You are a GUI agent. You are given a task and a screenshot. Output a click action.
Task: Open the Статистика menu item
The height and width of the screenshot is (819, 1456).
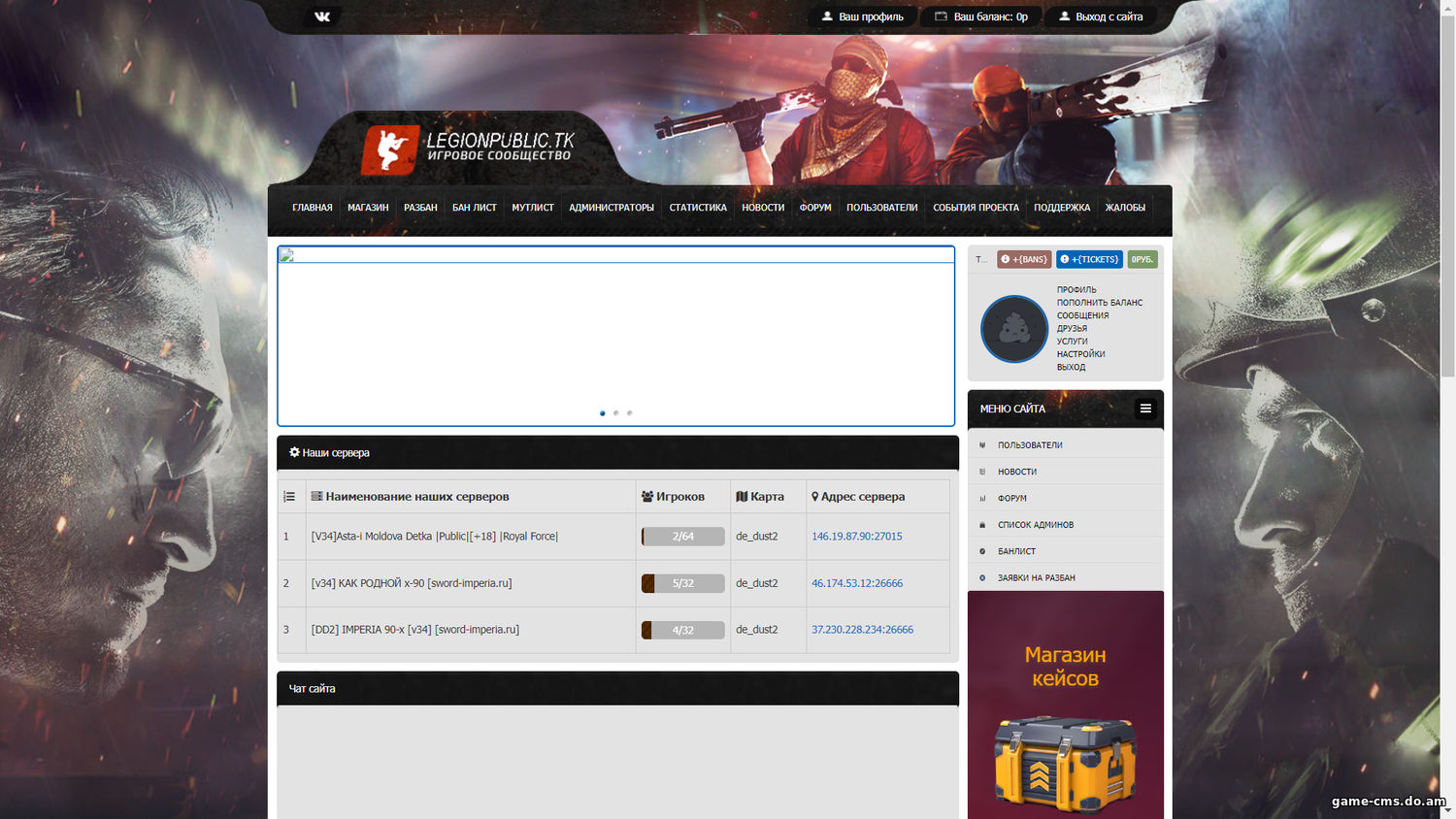(698, 208)
